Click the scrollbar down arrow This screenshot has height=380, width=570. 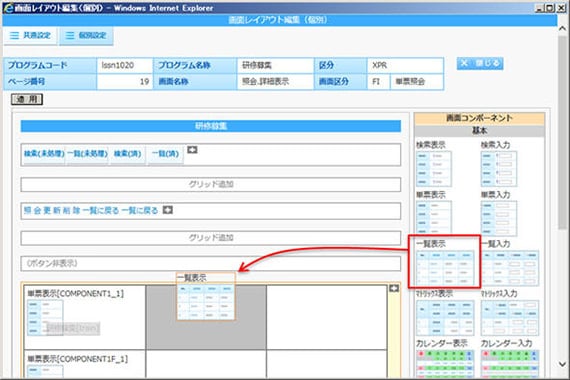(x=562, y=364)
